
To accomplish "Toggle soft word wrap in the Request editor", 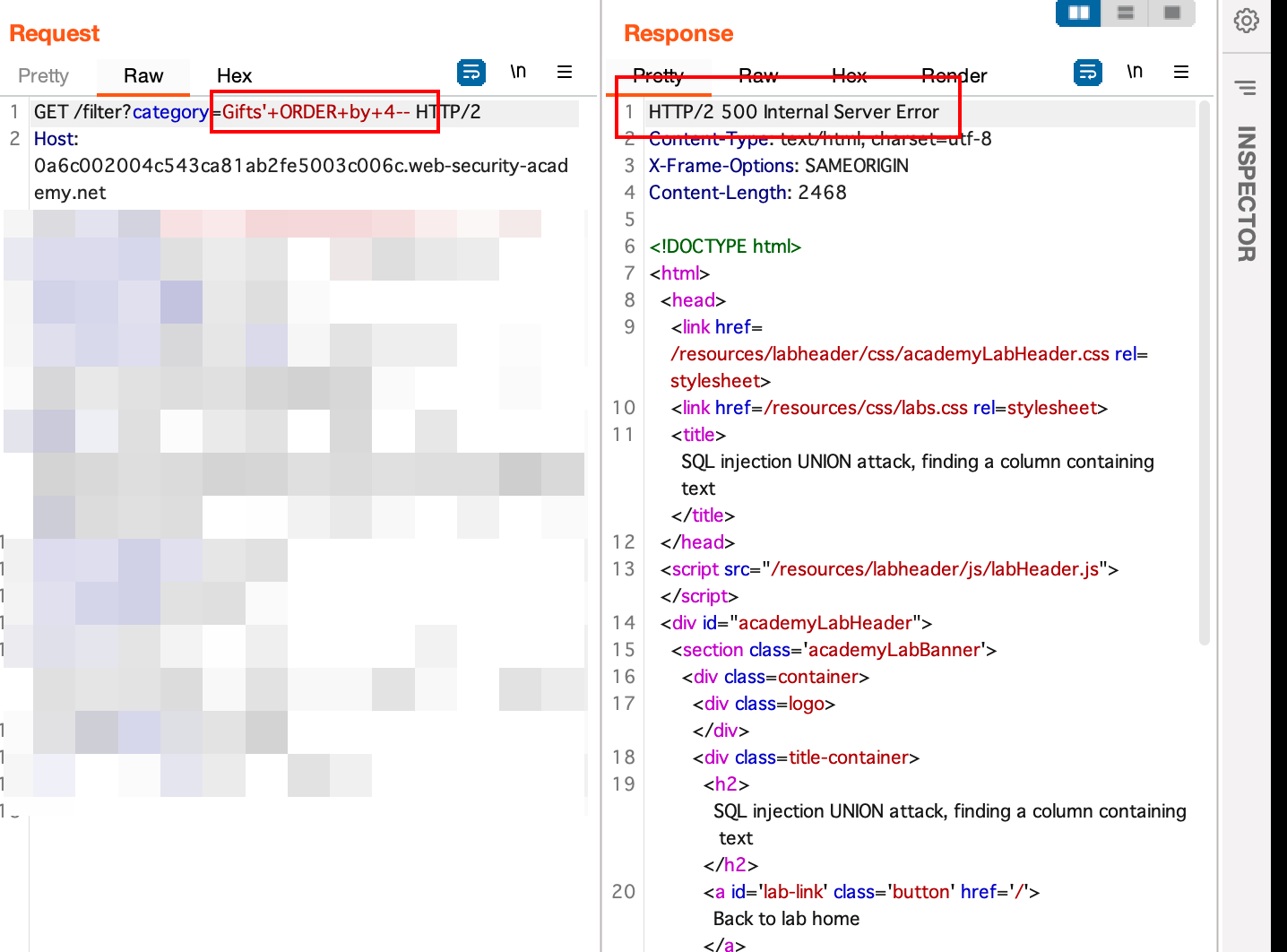I will 471,73.
